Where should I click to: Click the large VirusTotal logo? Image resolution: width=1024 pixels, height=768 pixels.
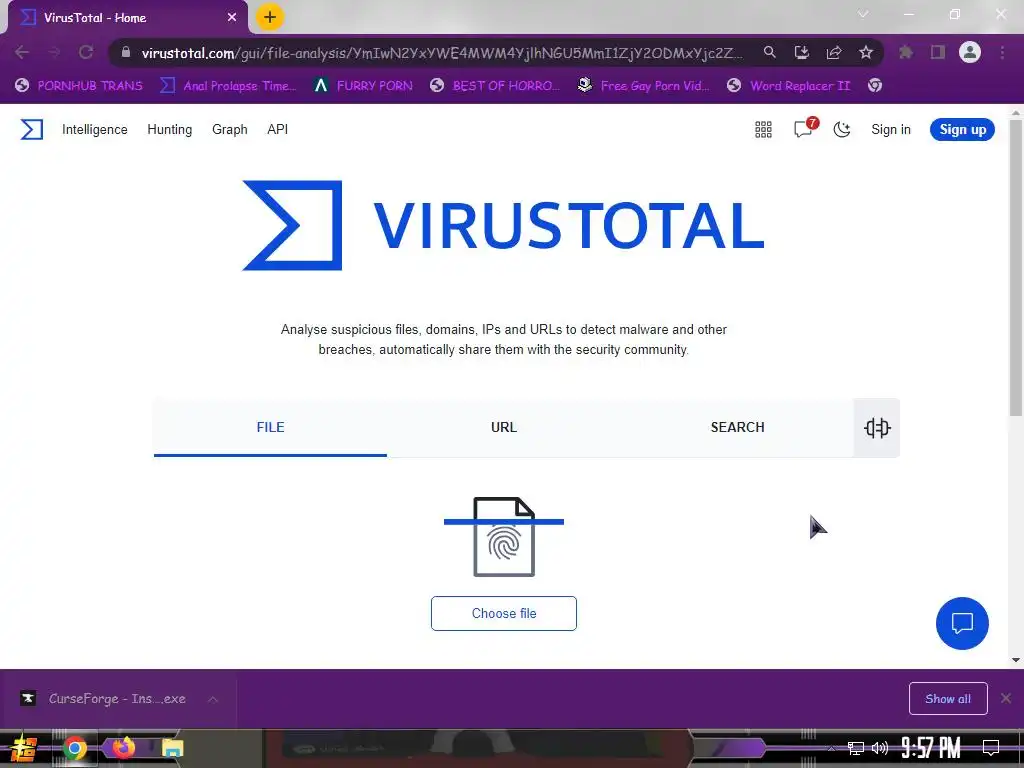504,225
